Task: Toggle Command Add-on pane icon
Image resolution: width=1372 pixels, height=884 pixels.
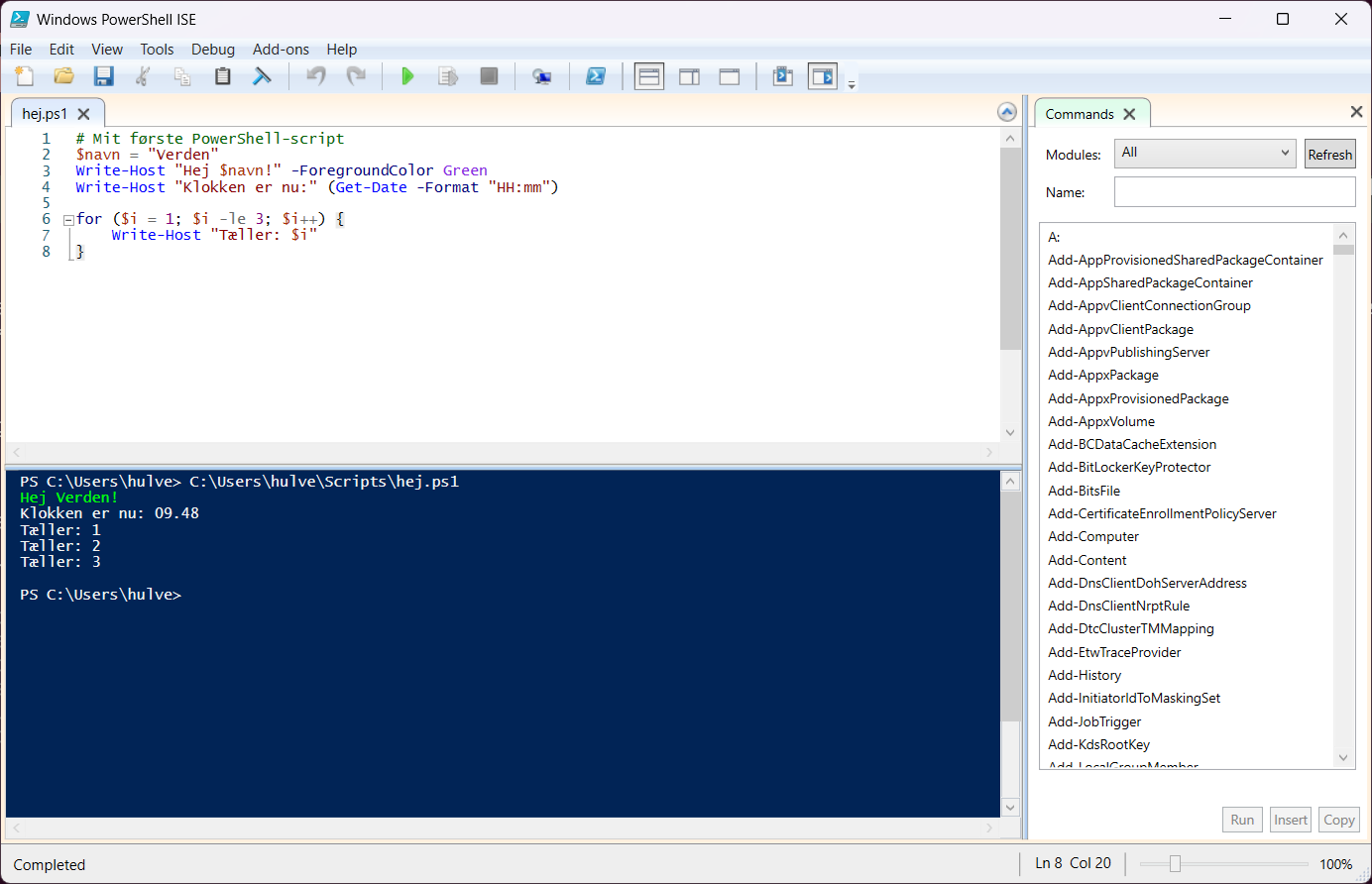Action: 823,76
